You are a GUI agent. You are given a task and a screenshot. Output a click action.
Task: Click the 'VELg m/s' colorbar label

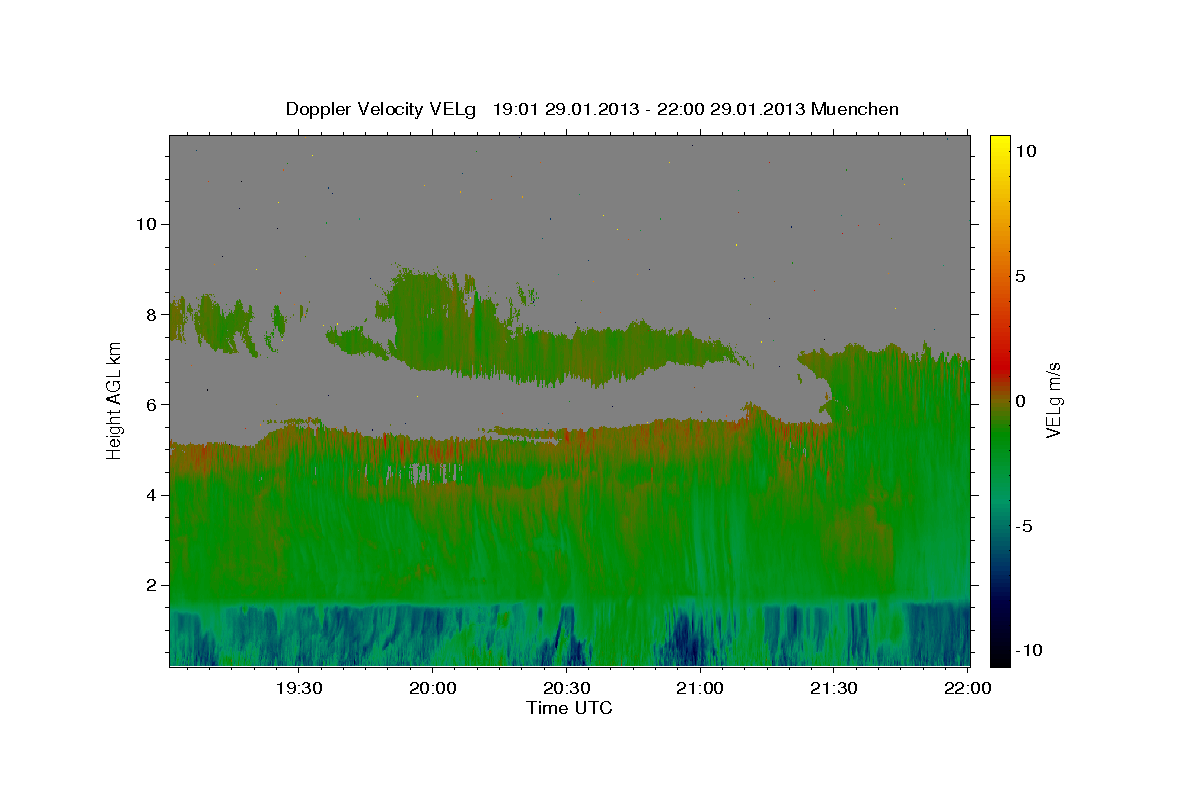pos(1053,400)
